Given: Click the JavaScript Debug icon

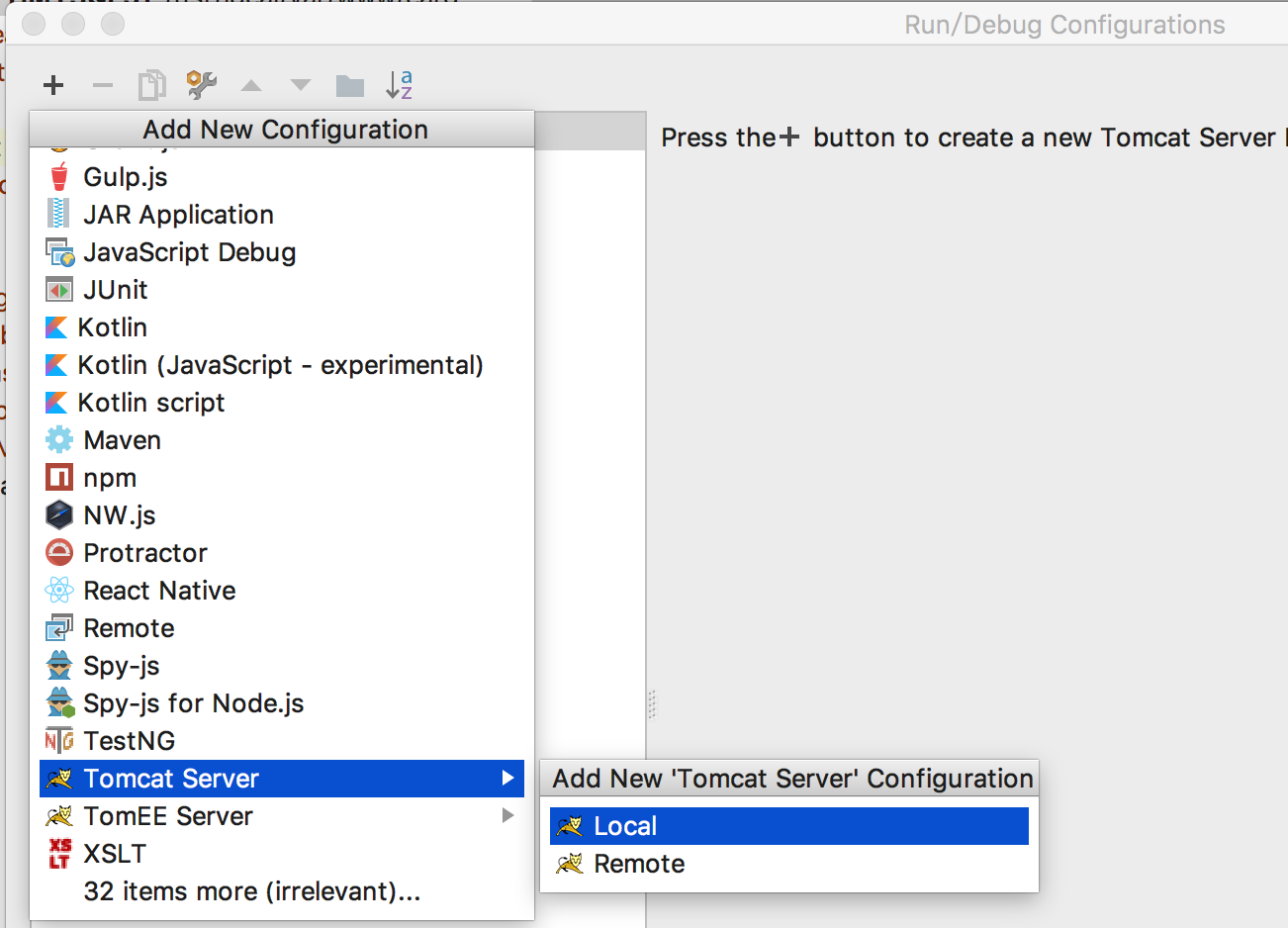Looking at the screenshot, I should tap(59, 252).
